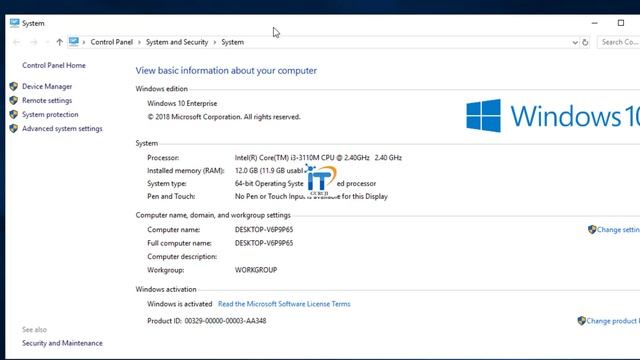
Task: Select the System breadcrumb item
Action: click(233, 42)
